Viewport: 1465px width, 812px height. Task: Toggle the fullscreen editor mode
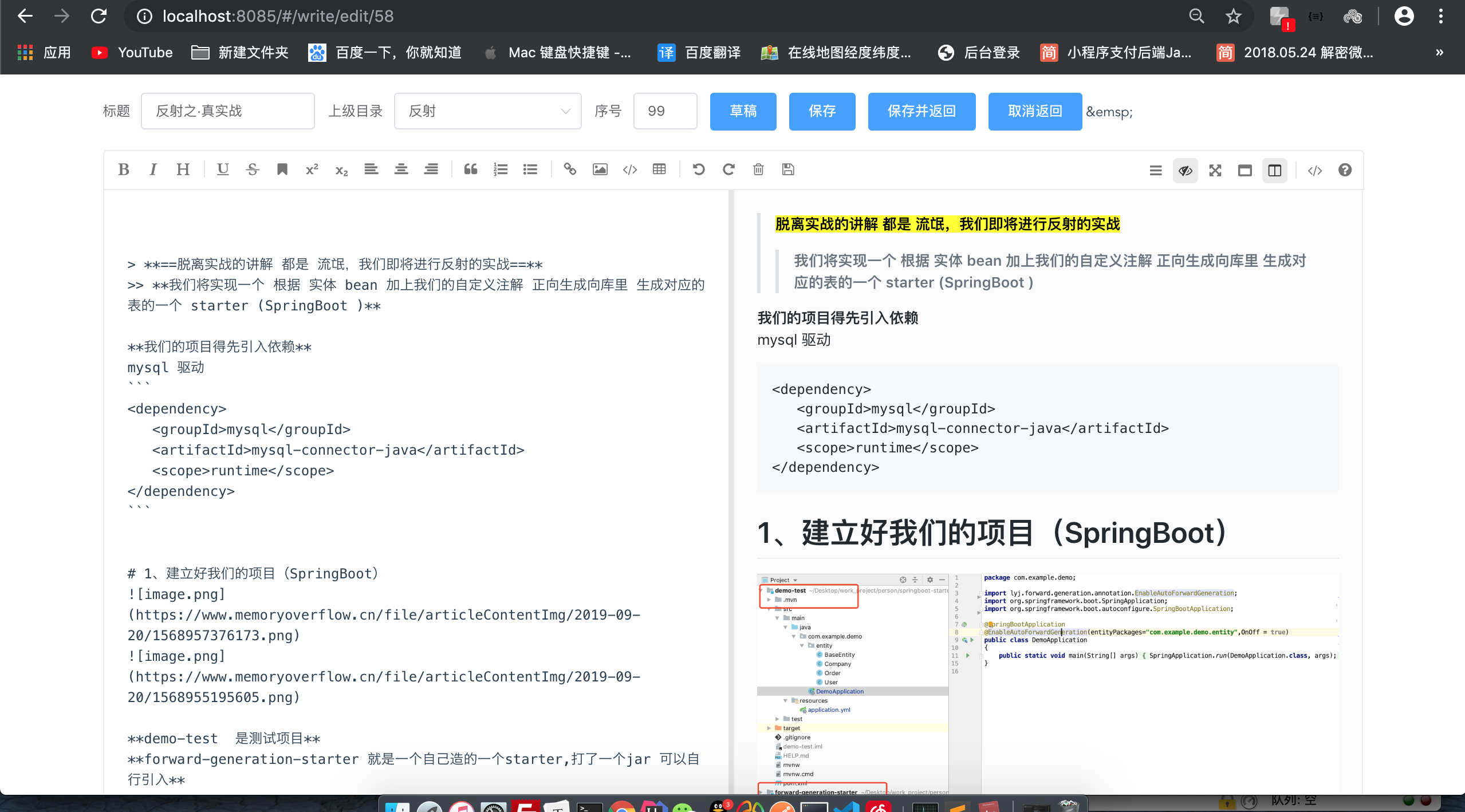click(x=1215, y=169)
